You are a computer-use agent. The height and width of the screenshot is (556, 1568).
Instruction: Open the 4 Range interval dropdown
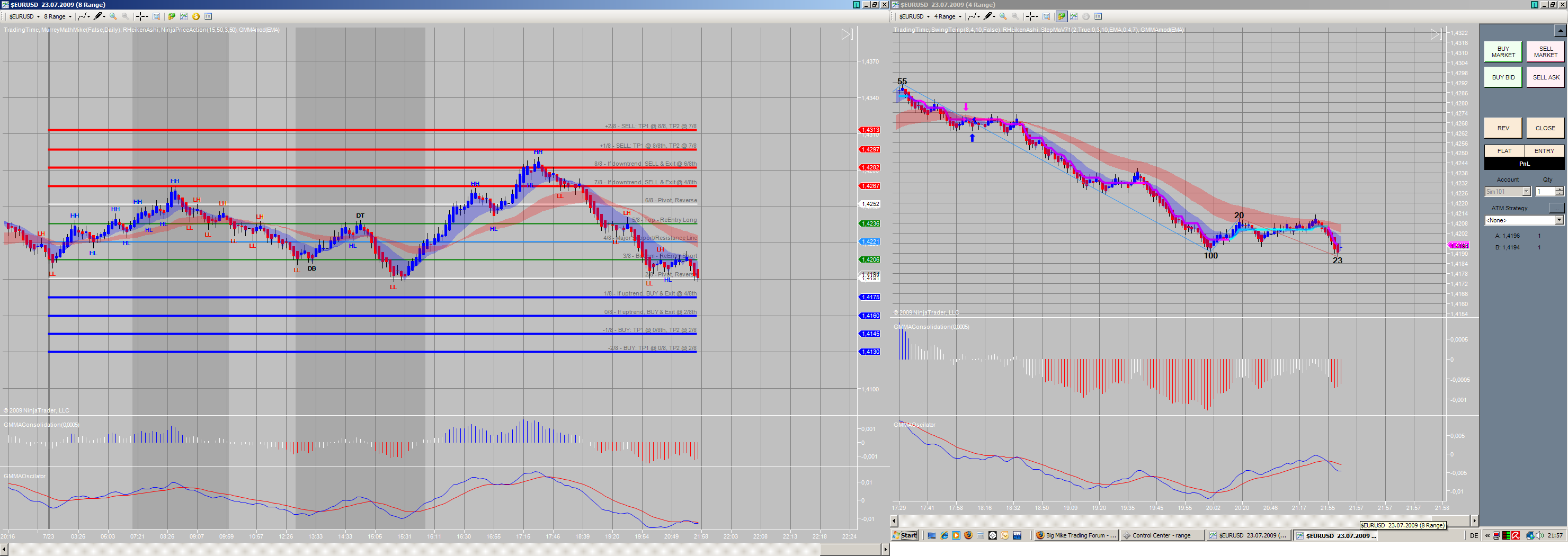(x=948, y=16)
